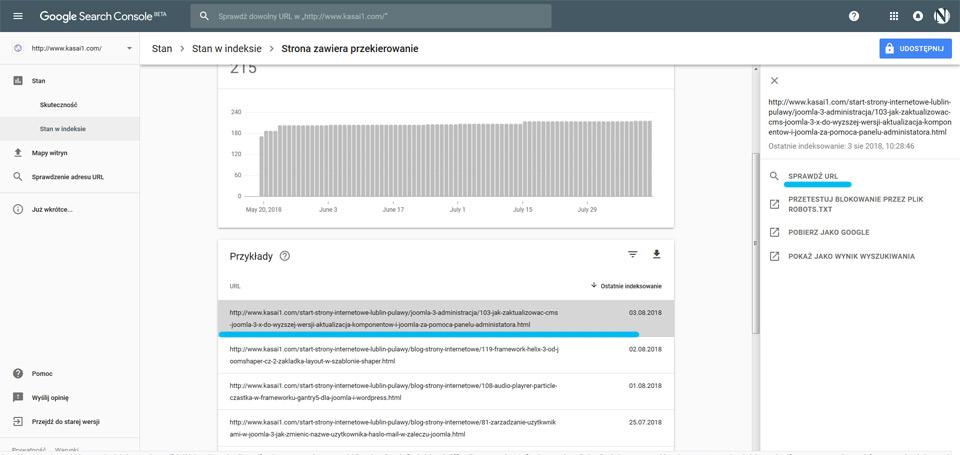The height and width of the screenshot is (455, 960).
Task: Click the Wyślij opinię feedback icon
Action: [x=18, y=397]
